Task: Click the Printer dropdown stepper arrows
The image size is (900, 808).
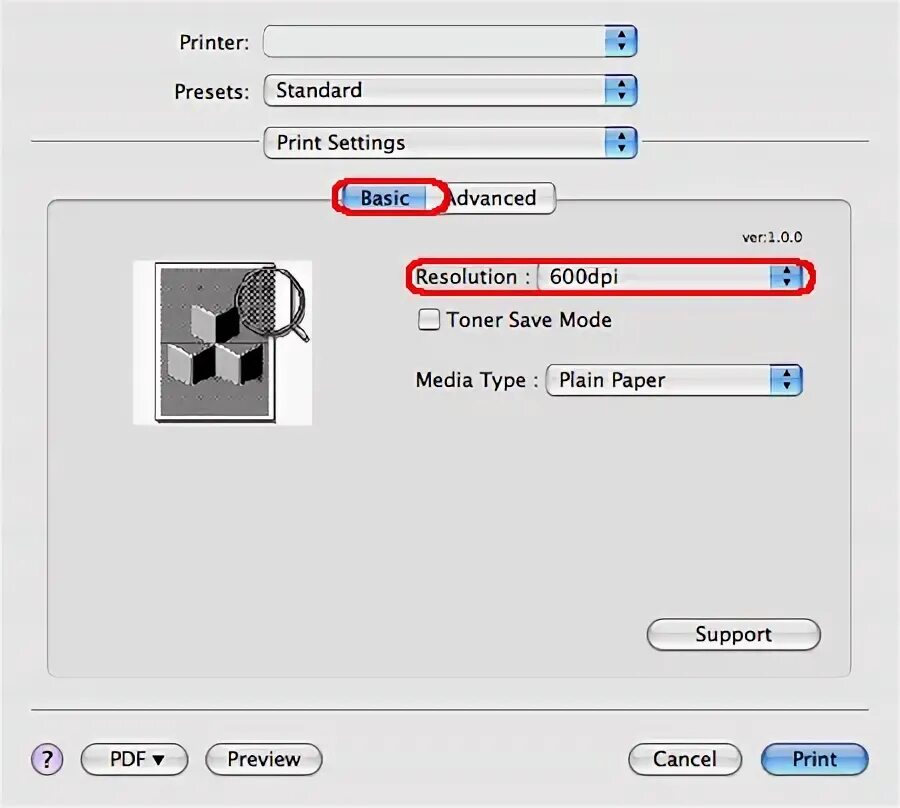Action: [x=621, y=41]
